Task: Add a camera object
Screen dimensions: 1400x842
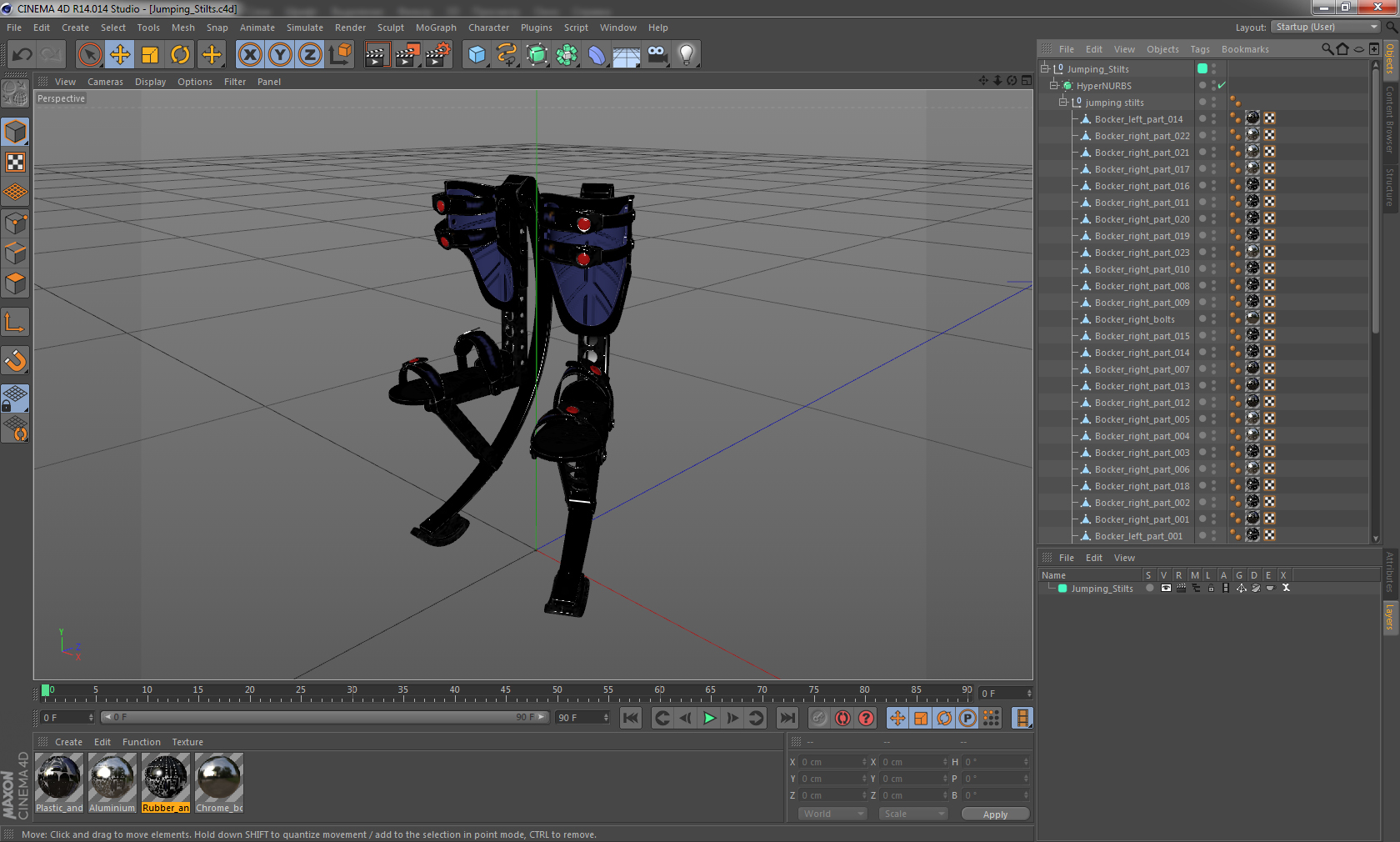Action: tap(657, 55)
